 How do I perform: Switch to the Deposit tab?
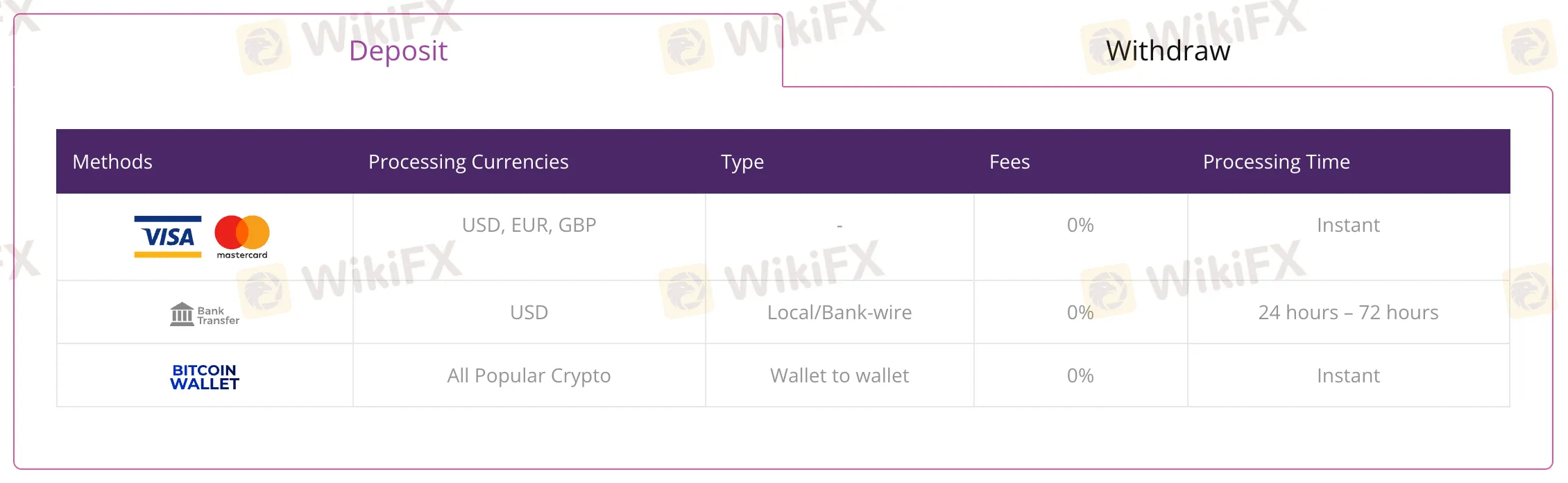[x=398, y=51]
